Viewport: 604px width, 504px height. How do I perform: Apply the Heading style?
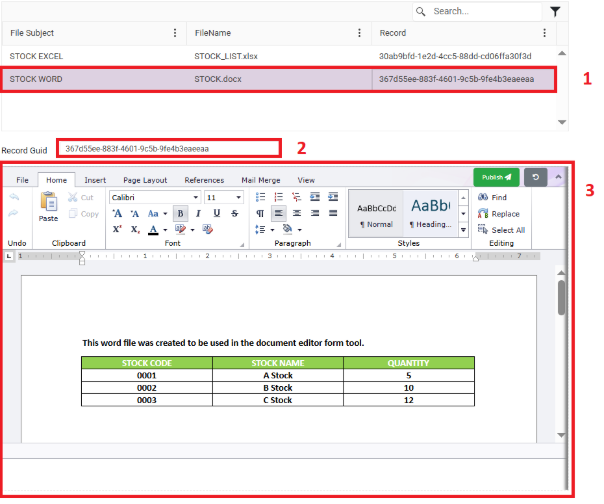pyautogui.click(x=430, y=213)
